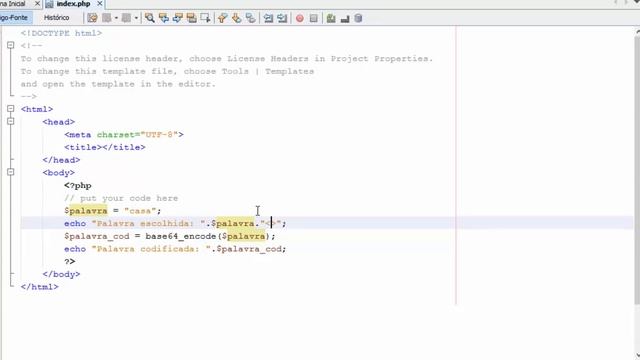The width and height of the screenshot is (640, 360).
Task: Click the Find Next Occurrence icon
Action: click(x=178, y=18)
